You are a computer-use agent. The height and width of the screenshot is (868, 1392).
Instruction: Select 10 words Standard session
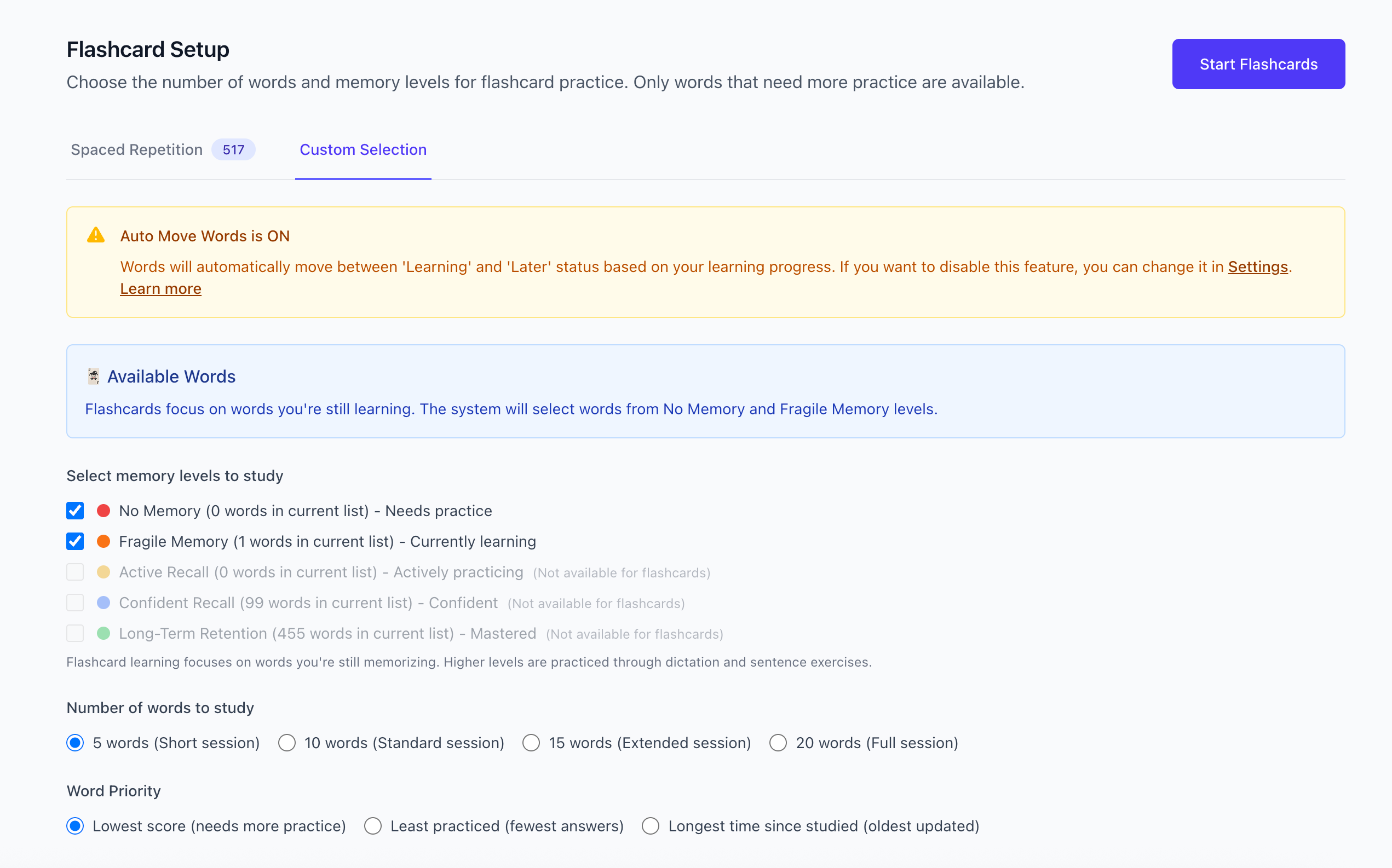point(286,743)
